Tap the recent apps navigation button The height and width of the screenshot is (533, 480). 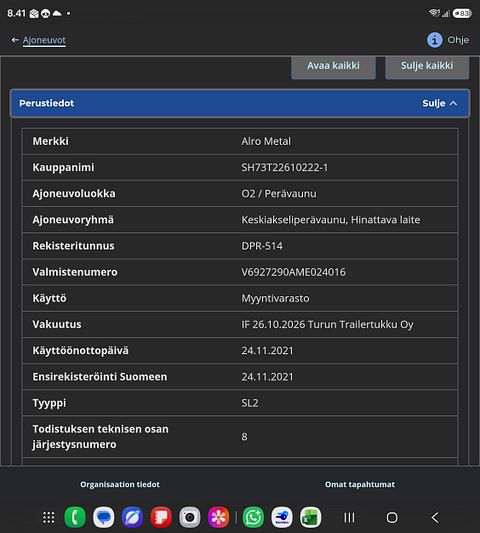click(349, 518)
